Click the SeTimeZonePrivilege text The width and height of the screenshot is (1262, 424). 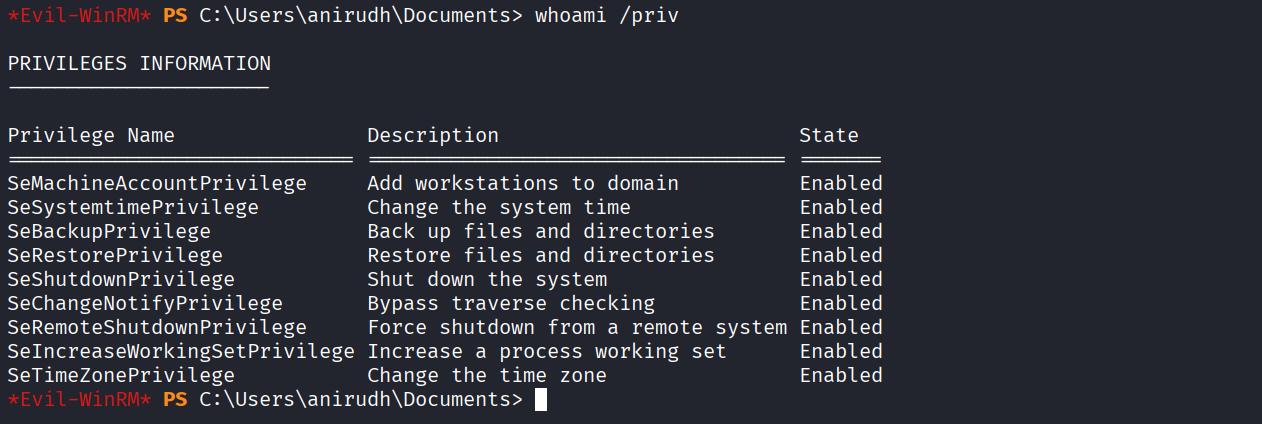click(x=121, y=376)
